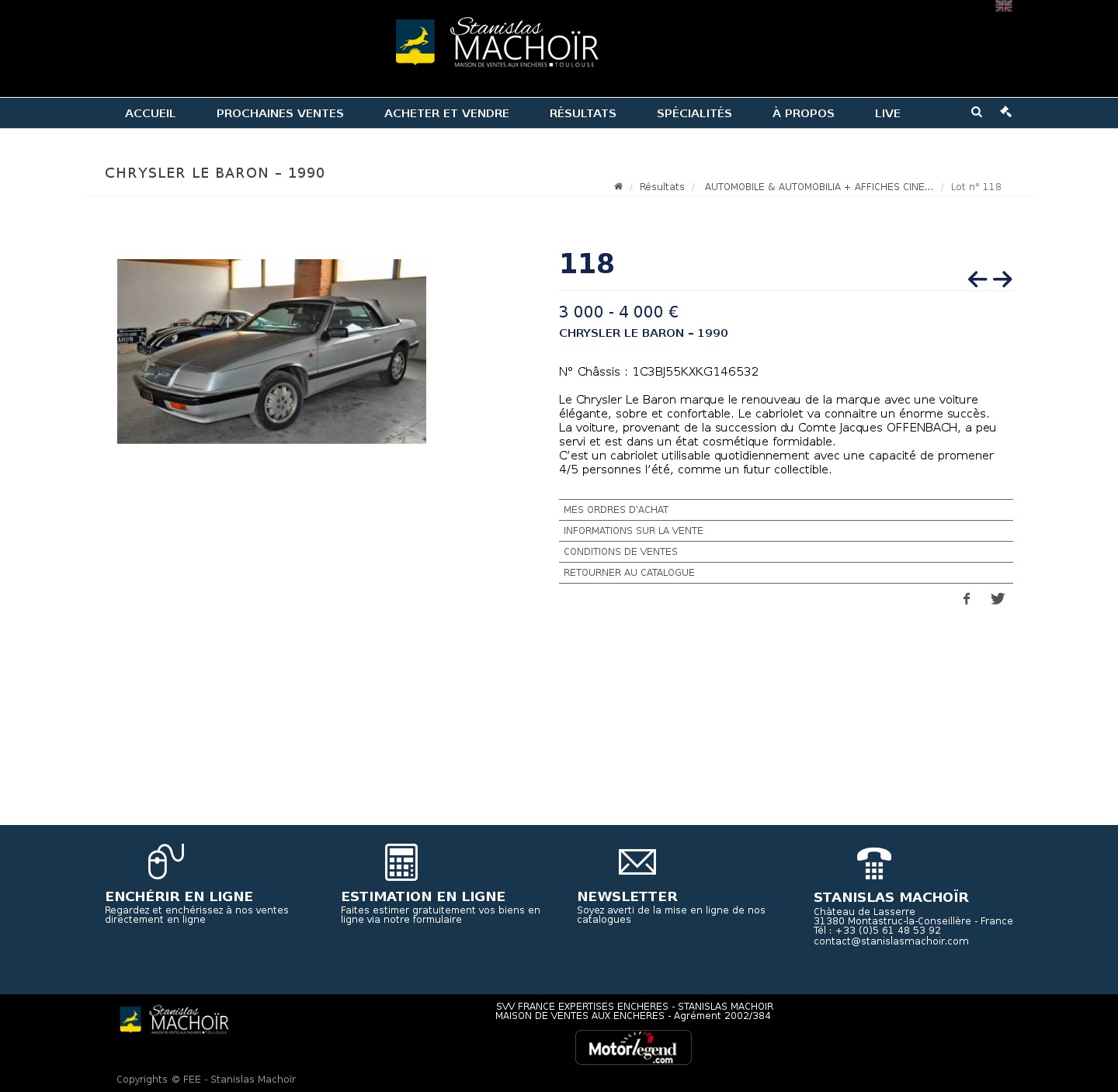
Task: Click the auction gavel icon in navbar
Action: 1005,112
